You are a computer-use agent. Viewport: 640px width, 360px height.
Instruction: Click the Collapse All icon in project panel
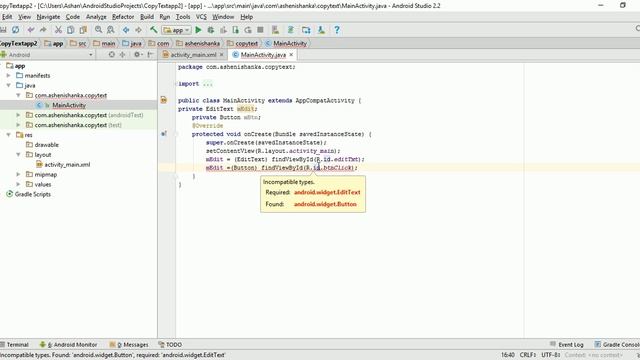point(122,55)
